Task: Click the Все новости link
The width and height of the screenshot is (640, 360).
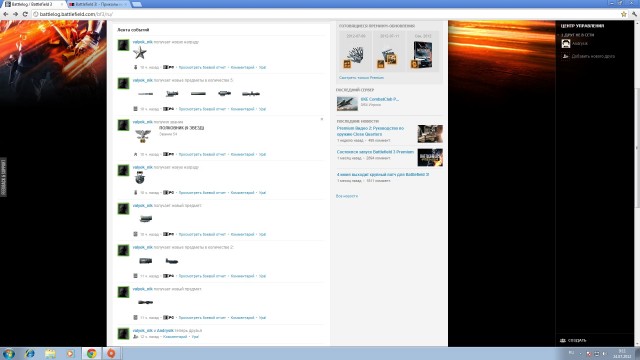Action: [347, 196]
